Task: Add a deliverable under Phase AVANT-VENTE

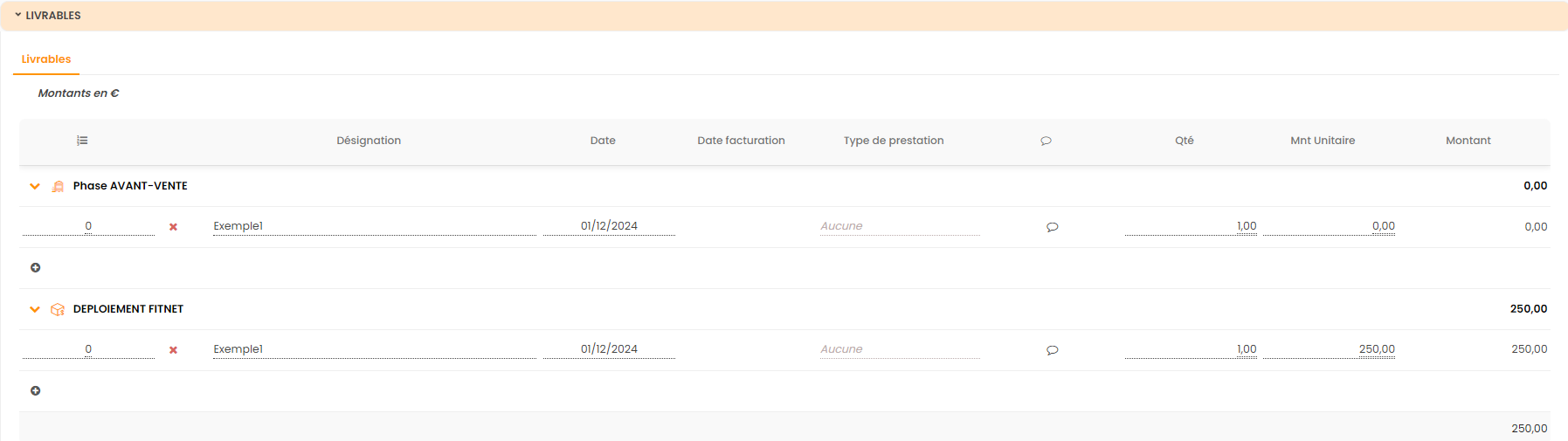Action: click(36, 268)
